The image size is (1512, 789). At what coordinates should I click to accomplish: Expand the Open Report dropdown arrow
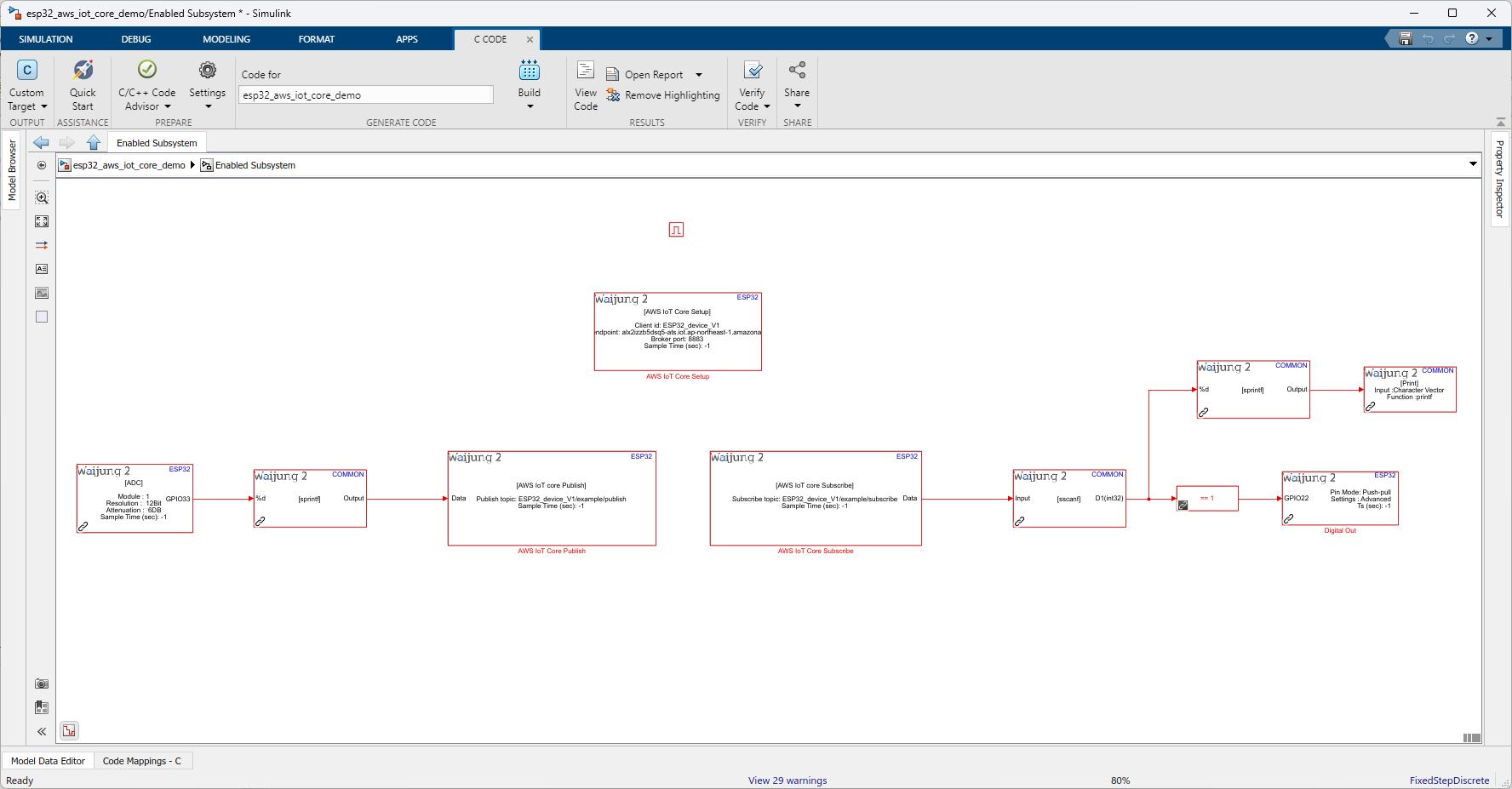point(699,75)
